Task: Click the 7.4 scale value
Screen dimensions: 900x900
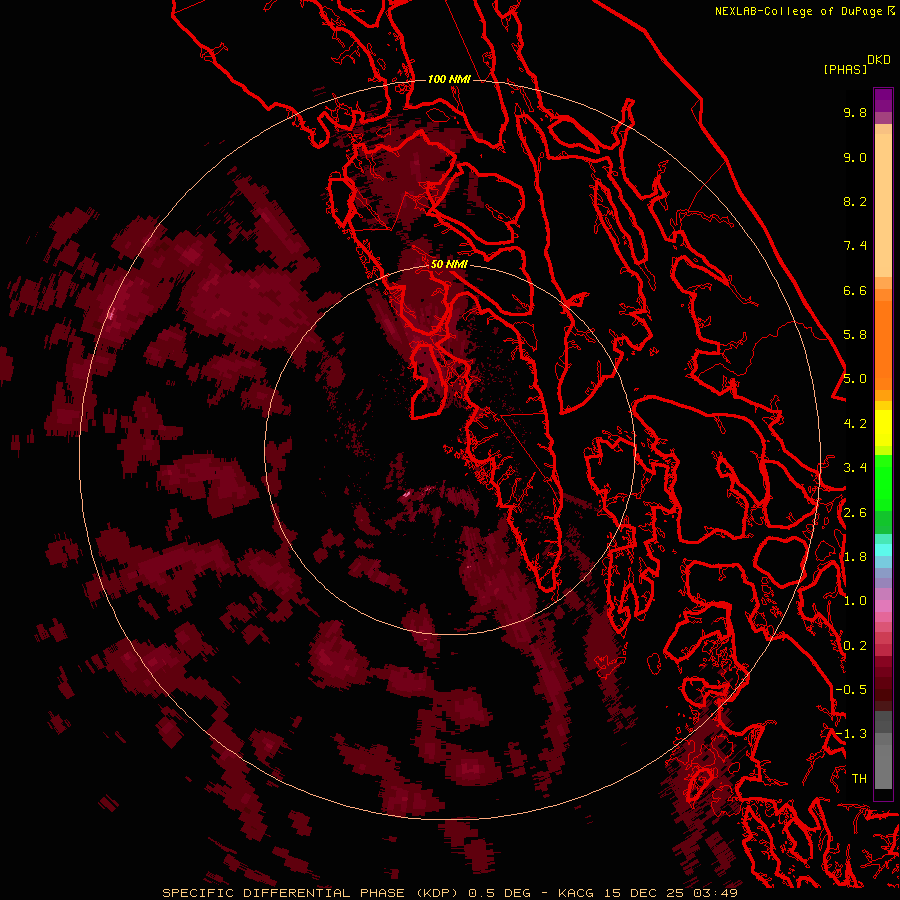Action: [x=855, y=246]
